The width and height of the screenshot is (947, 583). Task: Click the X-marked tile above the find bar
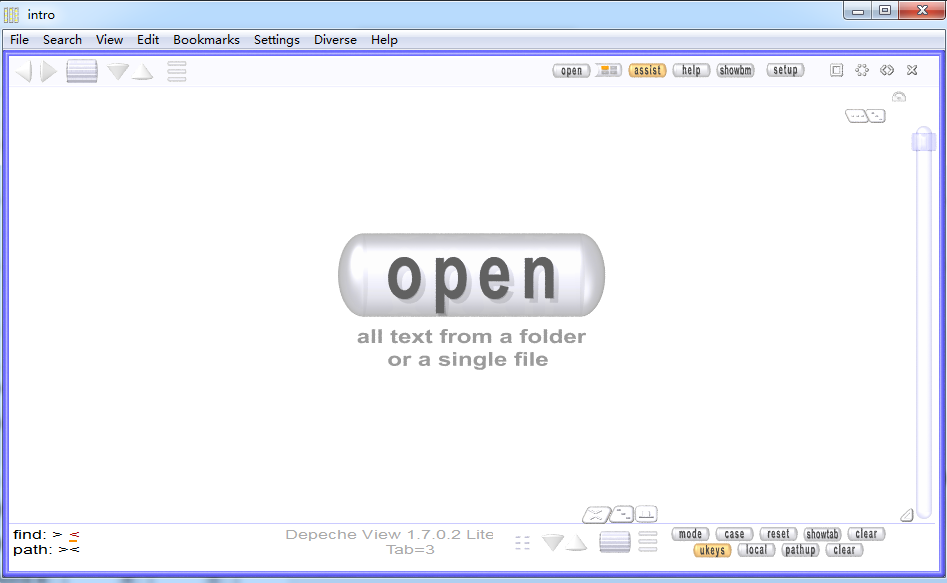click(x=596, y=515)
